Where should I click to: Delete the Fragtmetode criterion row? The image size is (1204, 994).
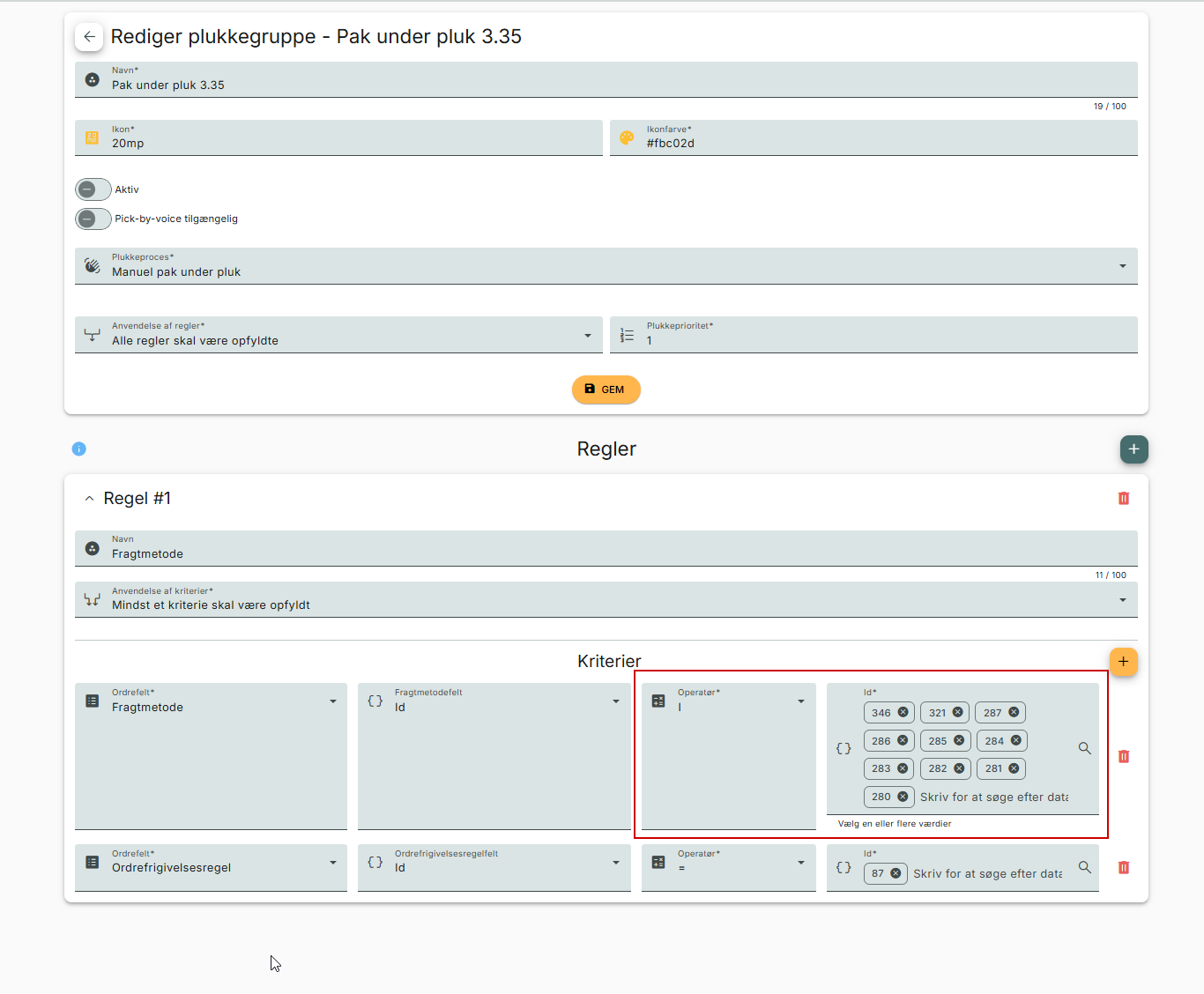click(x=1123, y=757)
